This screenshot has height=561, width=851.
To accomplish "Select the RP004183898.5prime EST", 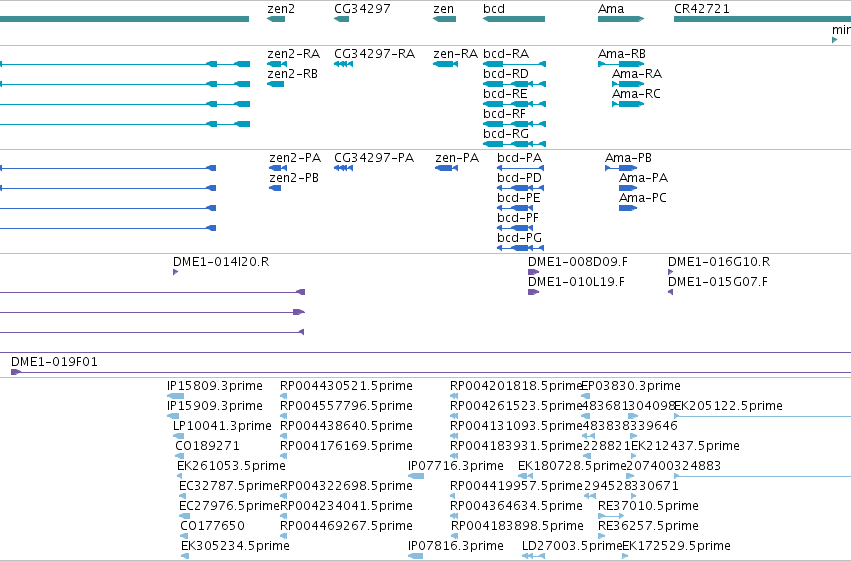I will tap(454, 536).
